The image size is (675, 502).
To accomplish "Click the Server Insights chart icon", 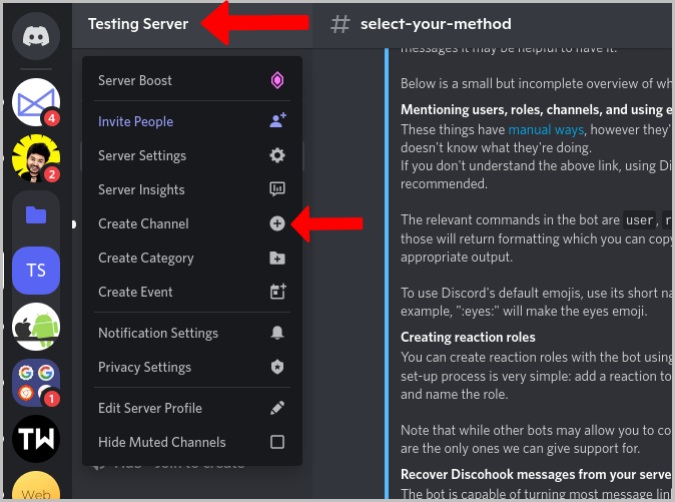I will pyautogui.click(x=277, y=189).
